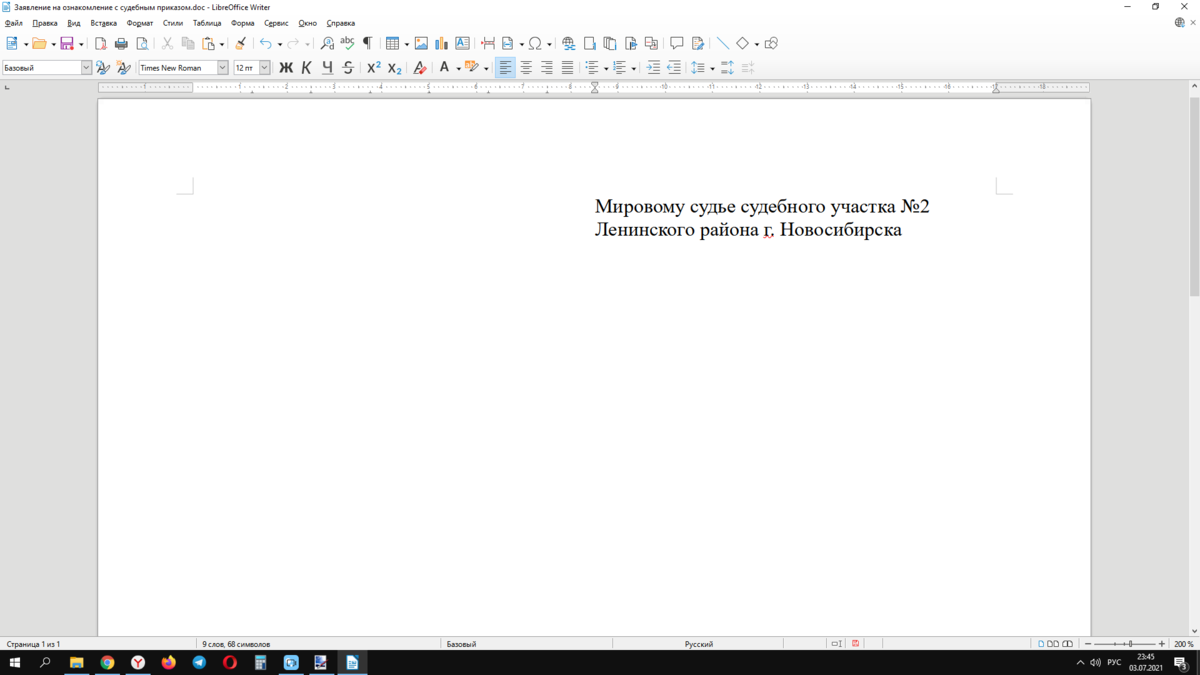The width and height of the screenshot is (1200, 675).
Task: Insert a text box from toolbar
Action: coord(462,43)
